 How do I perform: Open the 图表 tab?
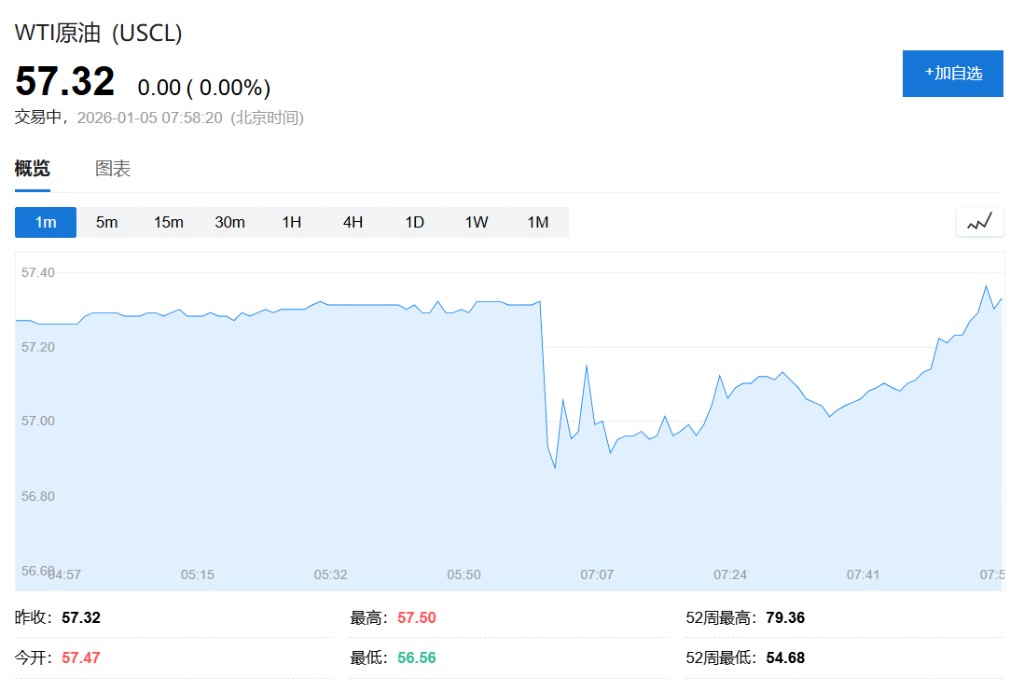pos(113,169)
